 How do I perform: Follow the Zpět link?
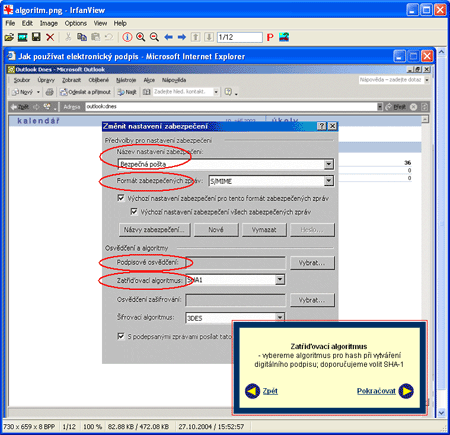click(270, 391)
